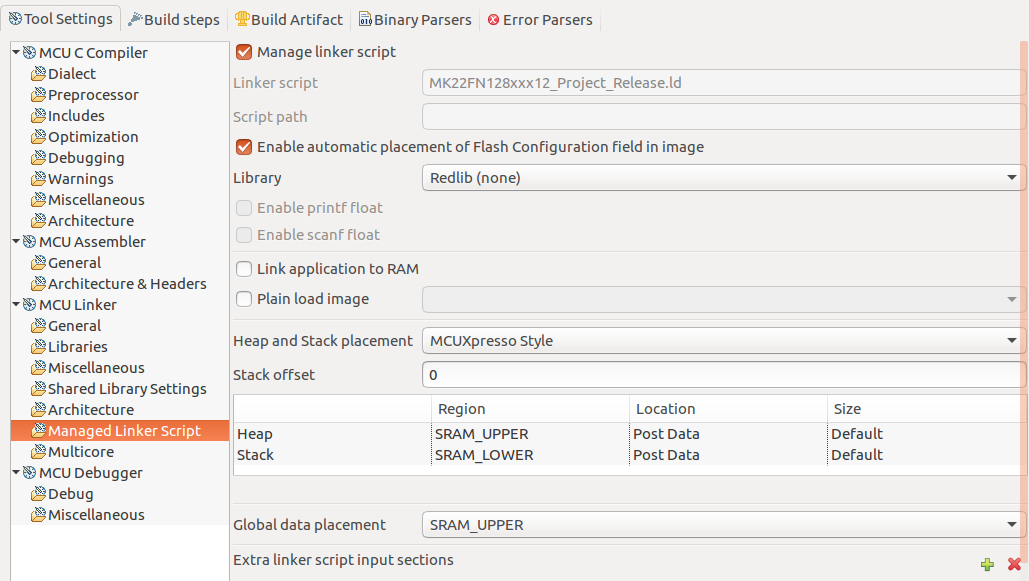Viewport: 1029px width, 581px height.
Task: Click the MCU Debugger tool icon
Action: pyautogui.click(x=29, y=473)
